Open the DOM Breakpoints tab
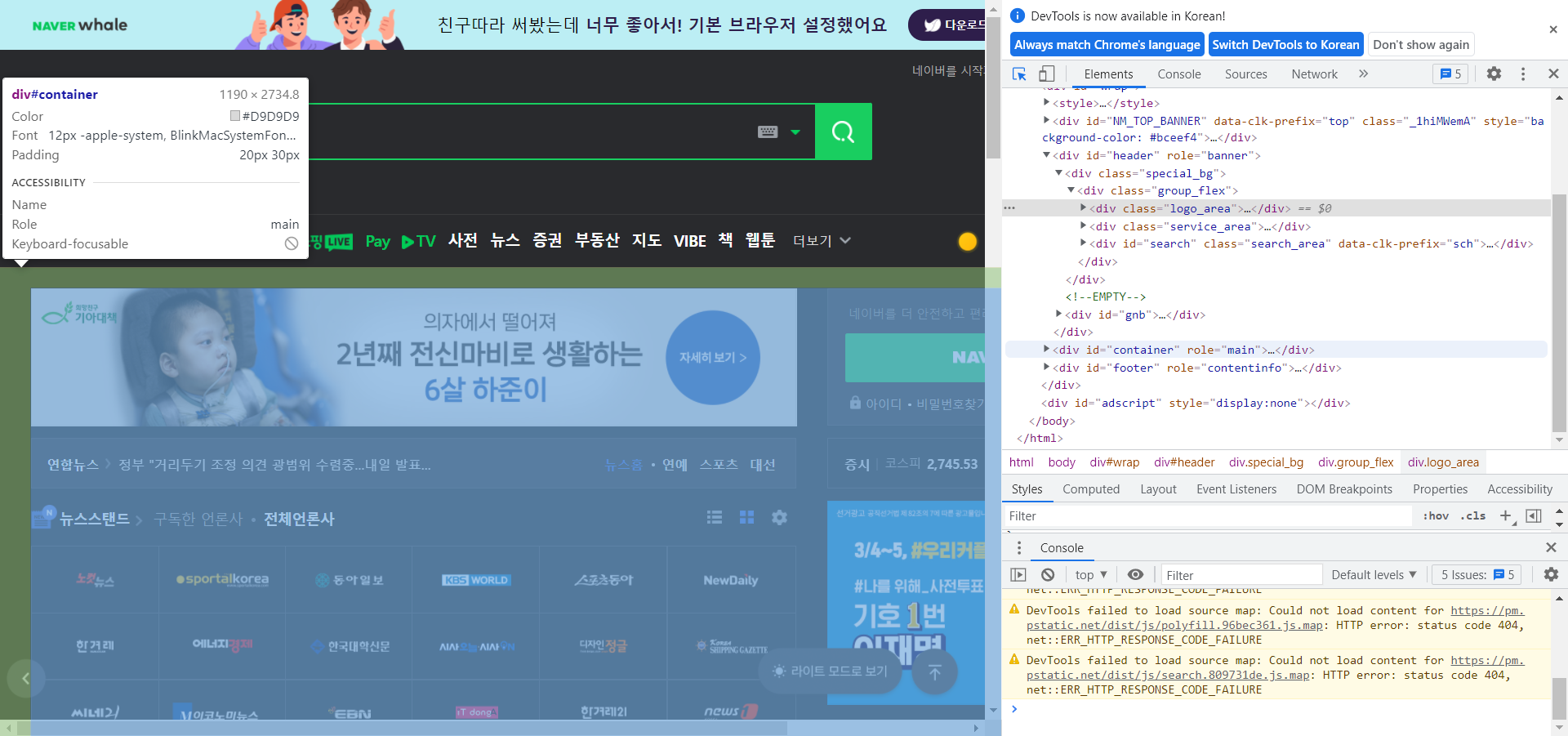1568x736 pixels. pyautogui.click(x=1344, y=488)
